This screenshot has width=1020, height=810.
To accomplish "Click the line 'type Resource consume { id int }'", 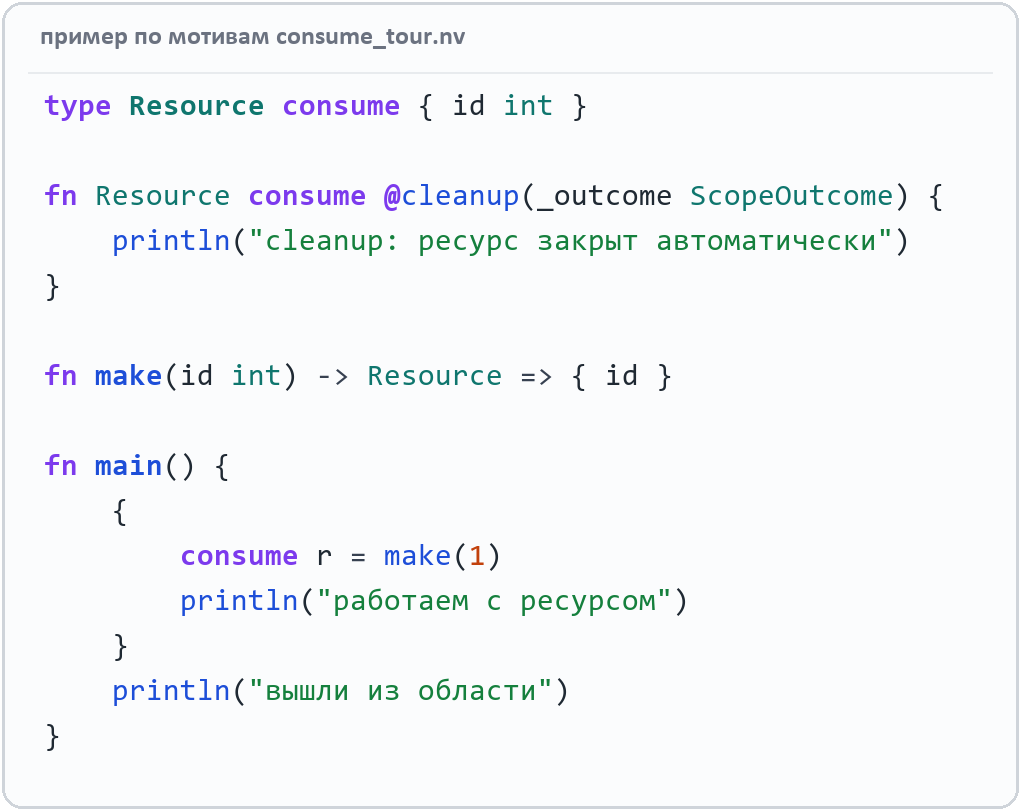I will pos(315,106).
